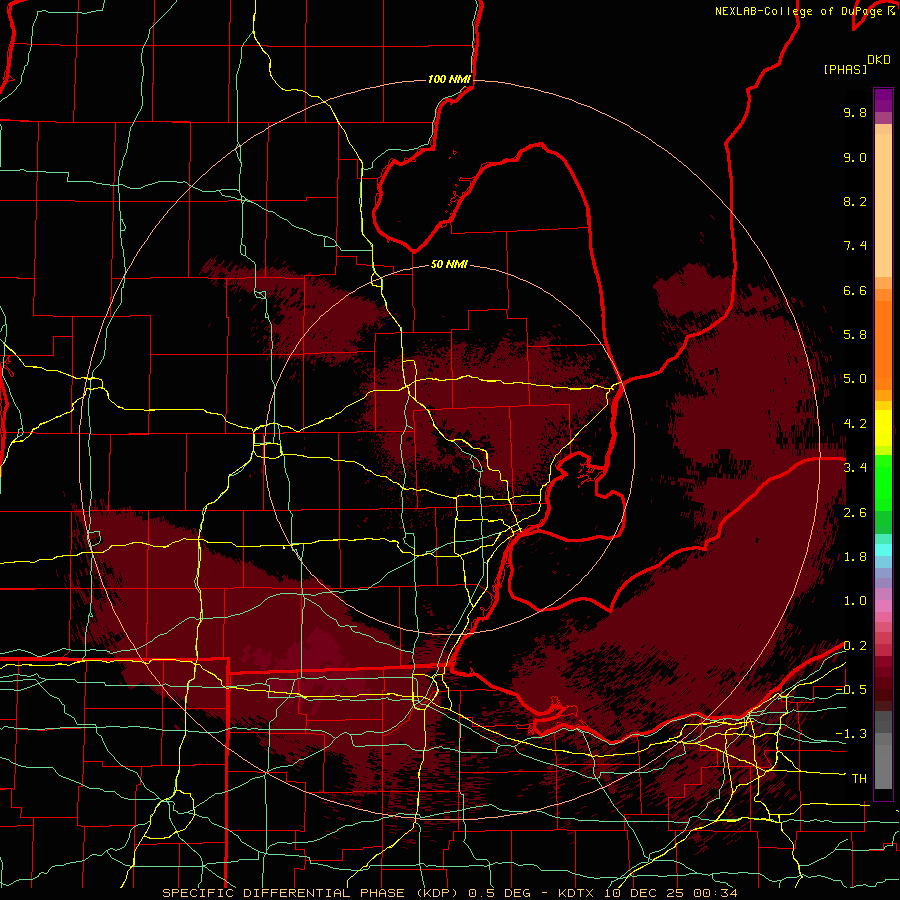
Task: Click the 1.8 scale value
Action: (855, 557)
